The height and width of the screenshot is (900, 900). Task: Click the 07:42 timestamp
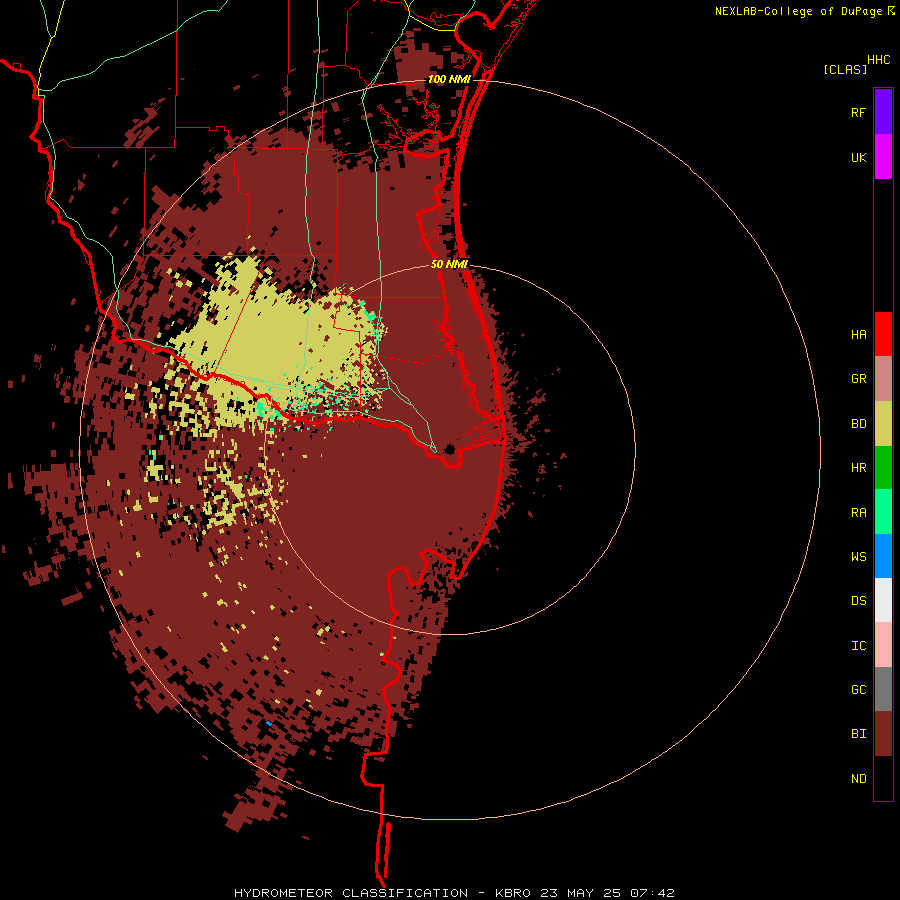coord(652,893)
